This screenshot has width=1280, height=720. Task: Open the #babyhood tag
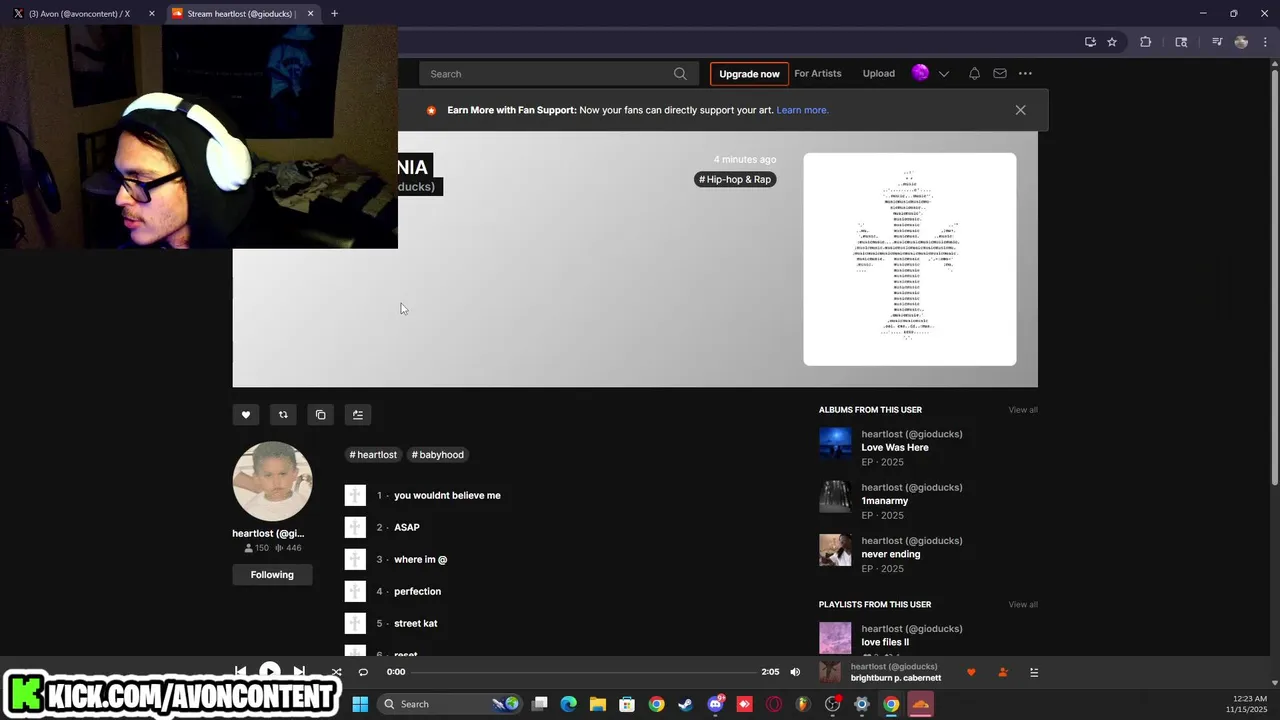click(438, 455)
